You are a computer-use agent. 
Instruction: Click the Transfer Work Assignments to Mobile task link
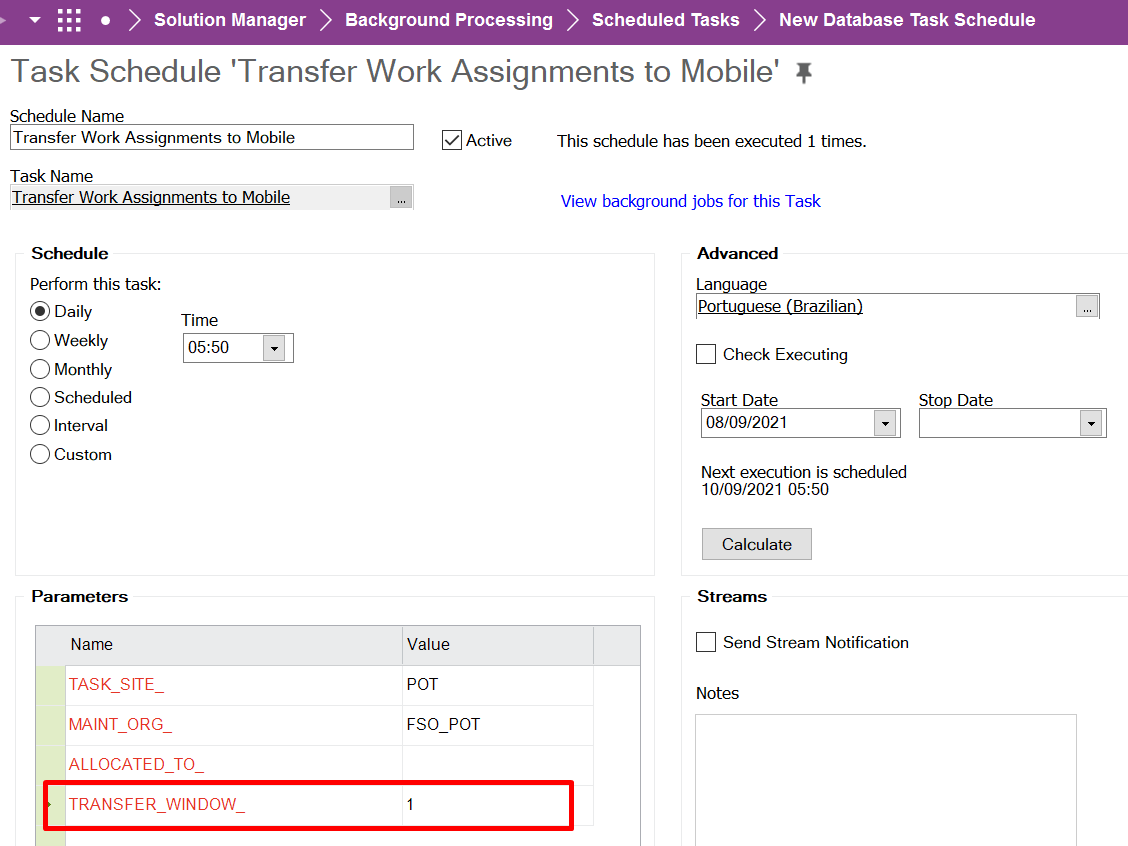click(151, 197)
